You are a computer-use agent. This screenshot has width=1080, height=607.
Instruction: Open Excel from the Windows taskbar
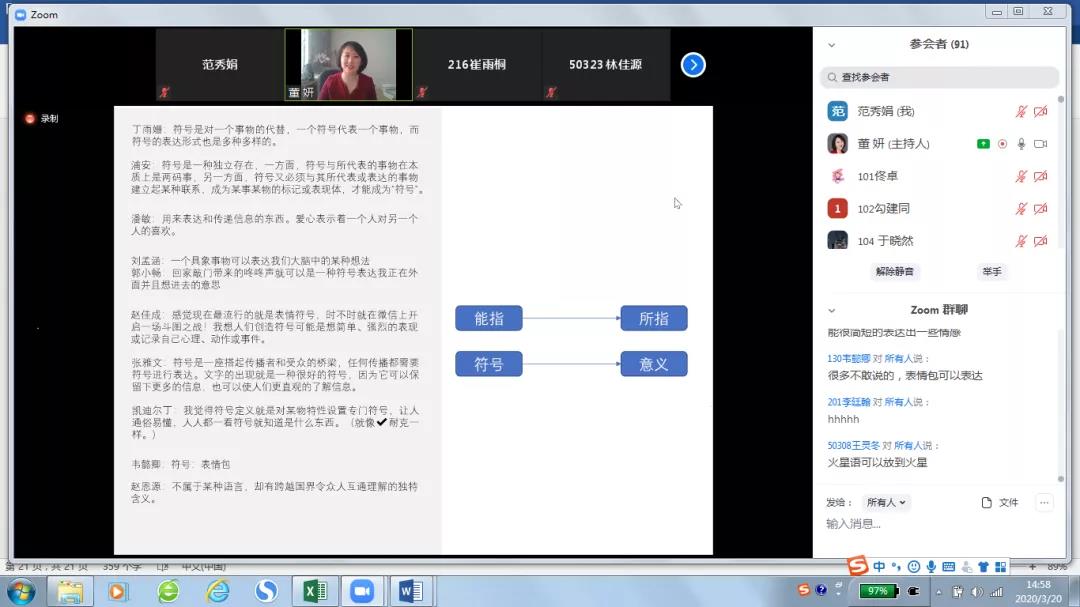314,592
